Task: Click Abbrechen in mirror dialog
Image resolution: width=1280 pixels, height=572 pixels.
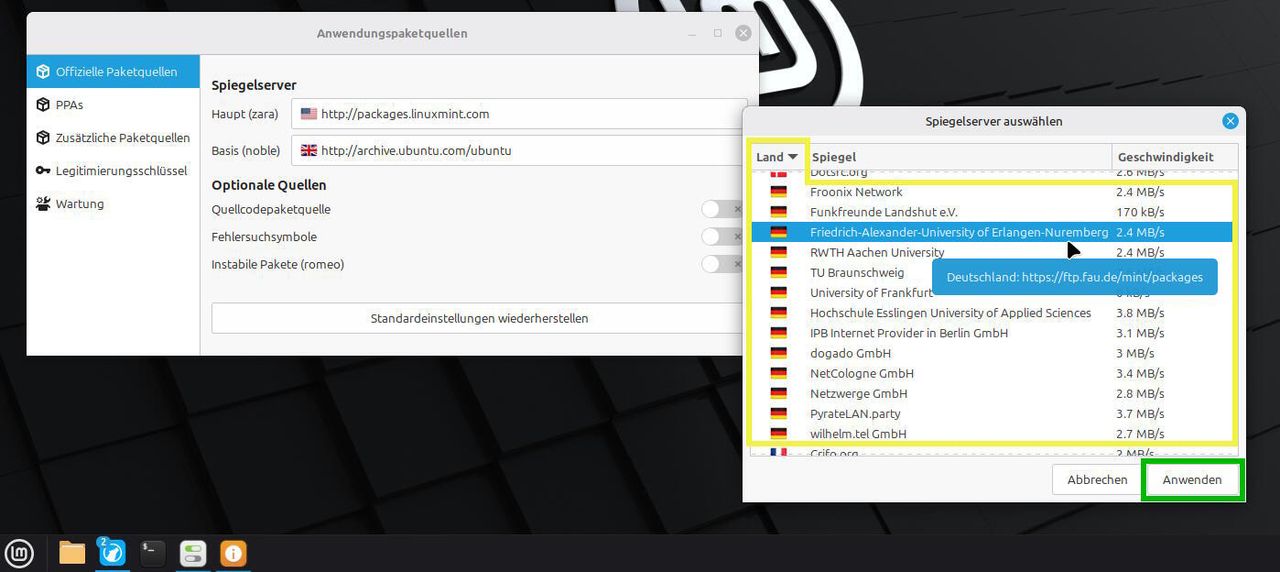Action: point(1097,480)
